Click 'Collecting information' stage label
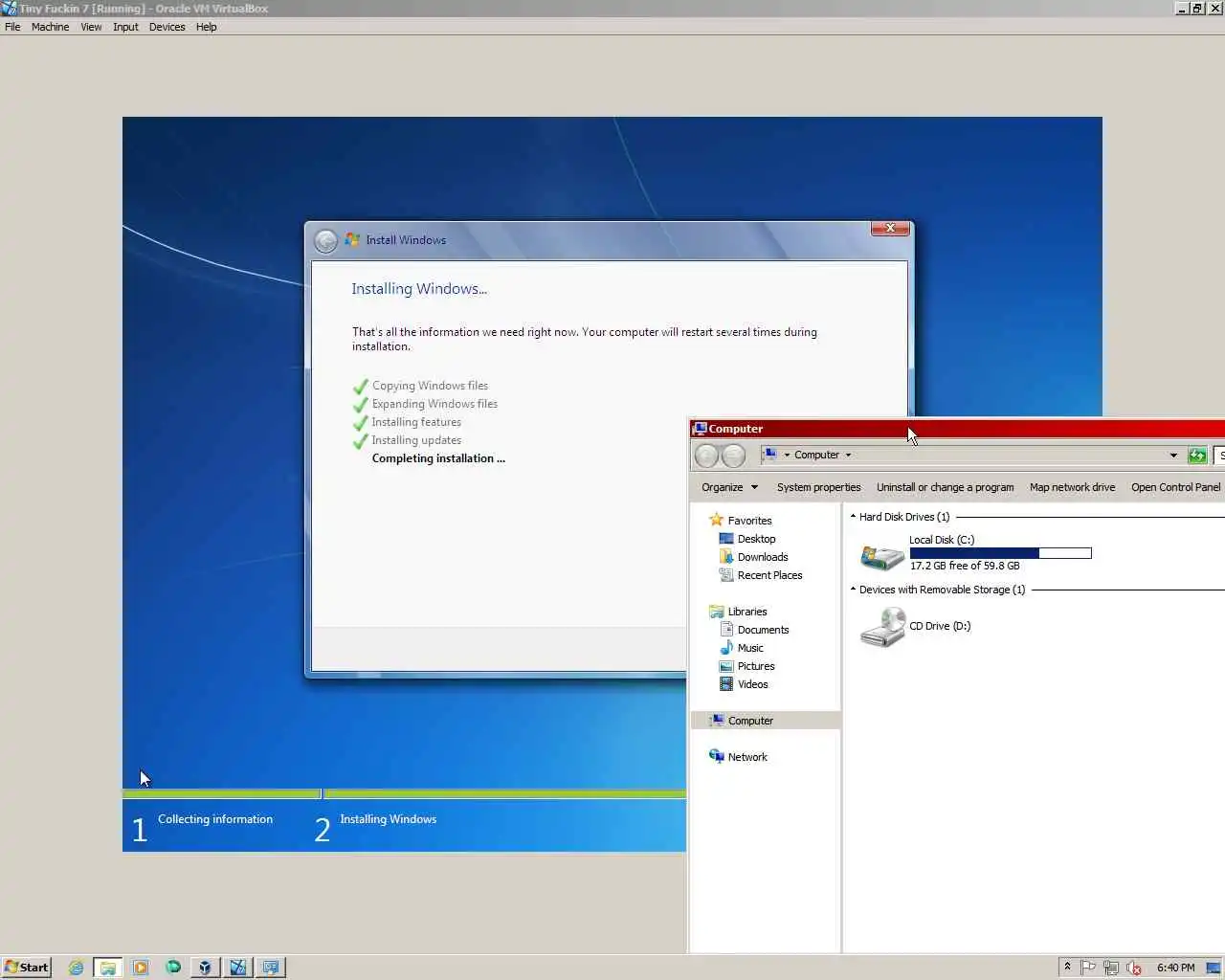The width and height of the screenshot is (1225, 980). pyautogui.click(x=215, y=819)
